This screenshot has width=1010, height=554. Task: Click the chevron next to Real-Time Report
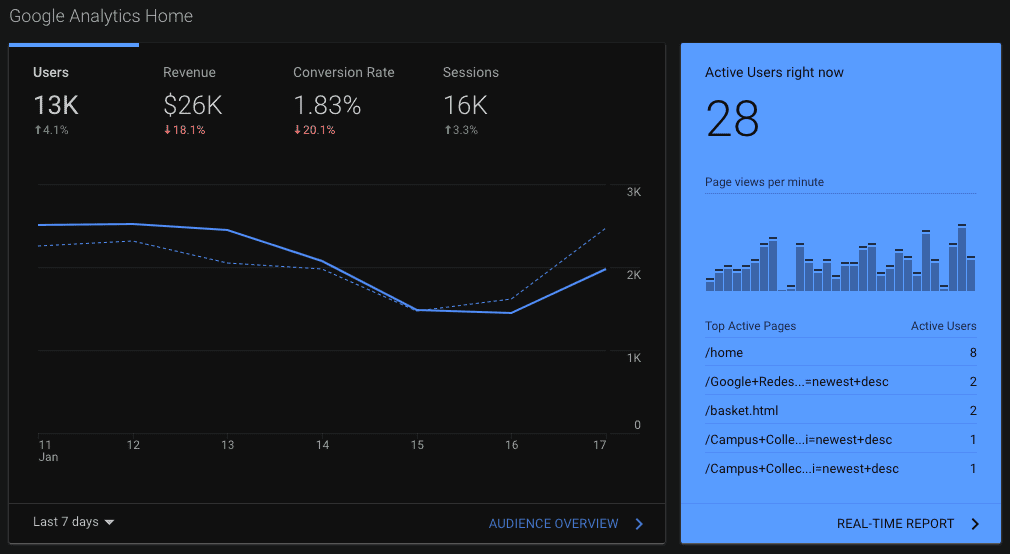(x=975, y=524)
